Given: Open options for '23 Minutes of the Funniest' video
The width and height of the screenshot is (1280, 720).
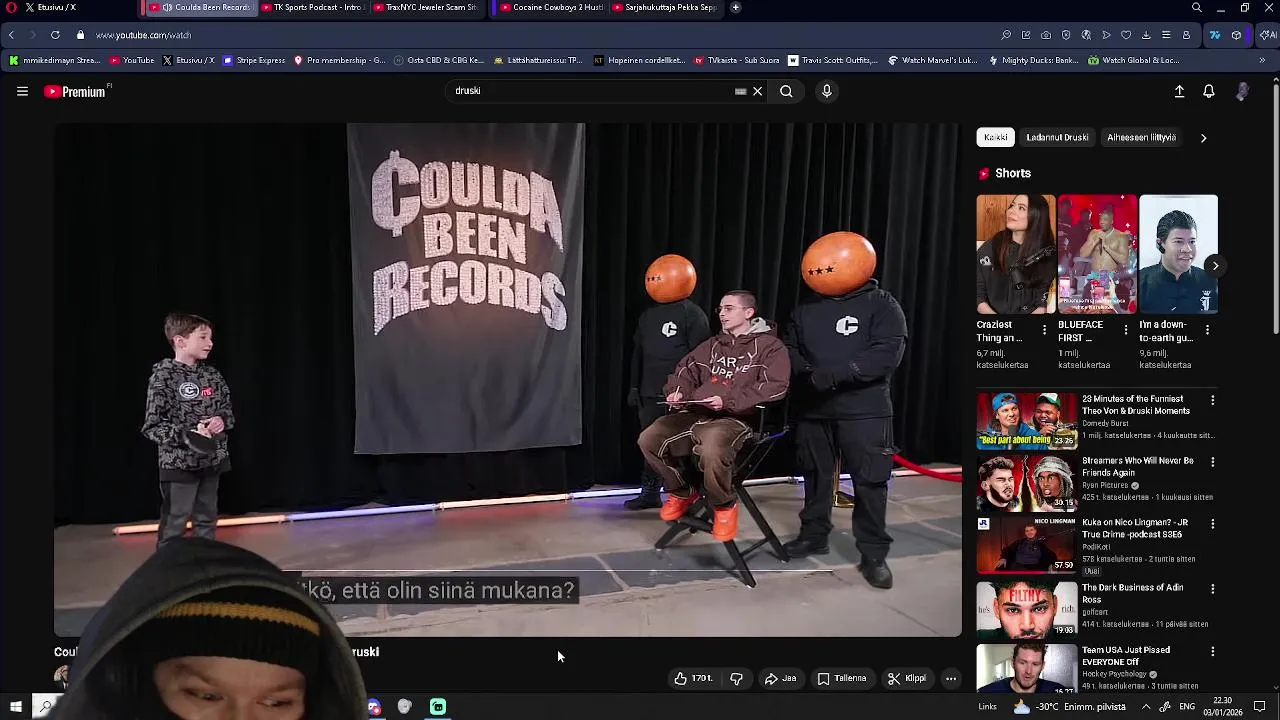Looking at the screenshot, I should [x=1213, y=400].
